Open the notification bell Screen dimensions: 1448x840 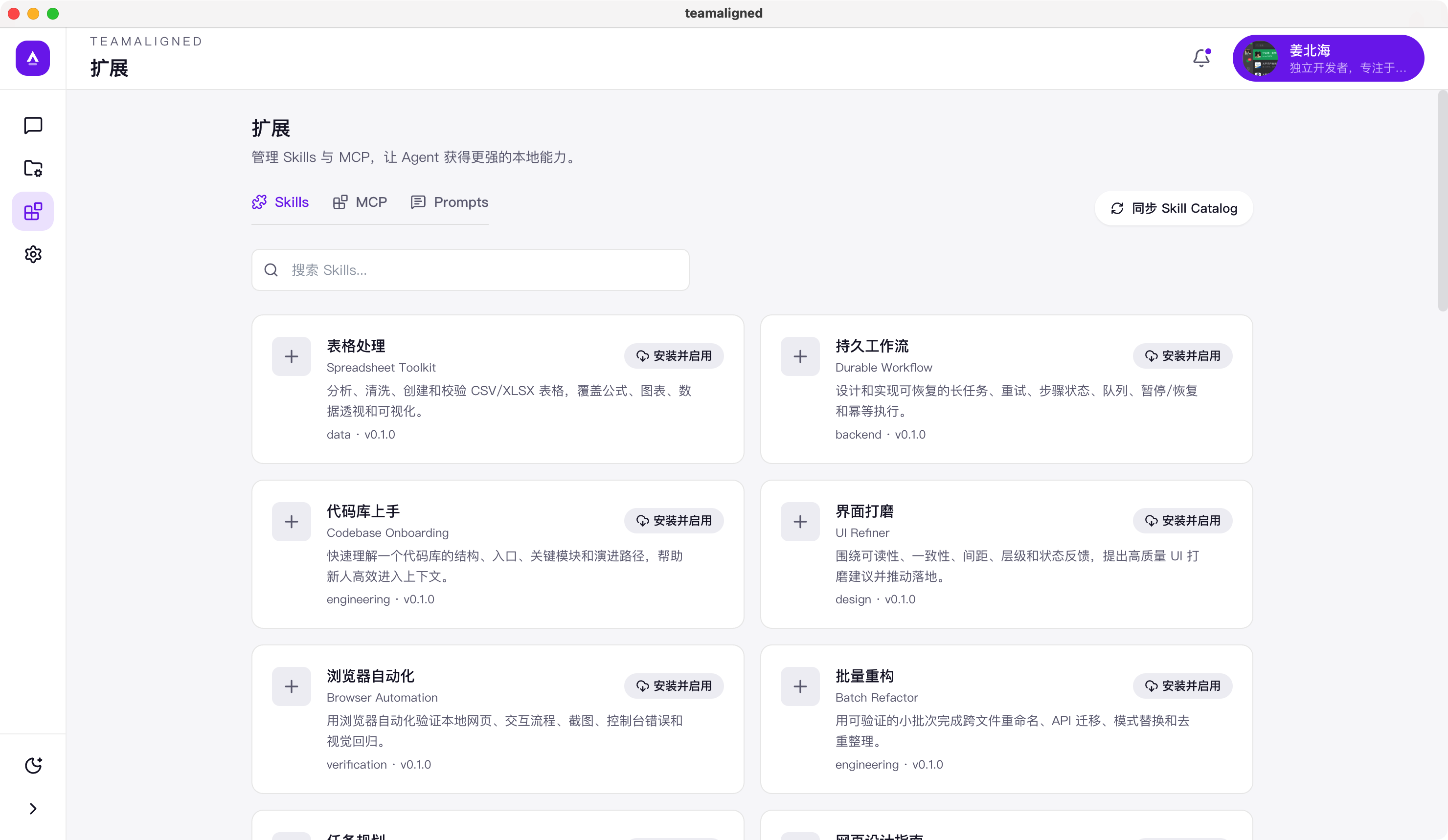pos(1201,58)
